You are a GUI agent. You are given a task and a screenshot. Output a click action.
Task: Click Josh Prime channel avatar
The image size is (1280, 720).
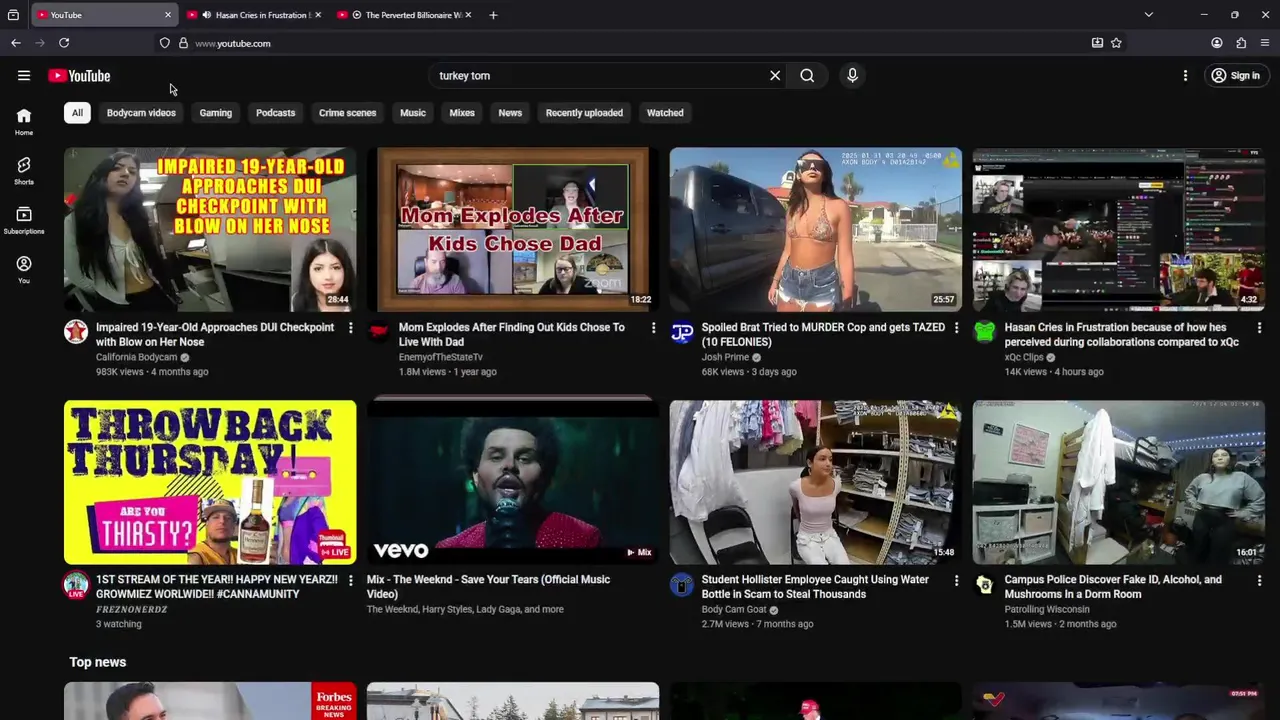point(682,332)
